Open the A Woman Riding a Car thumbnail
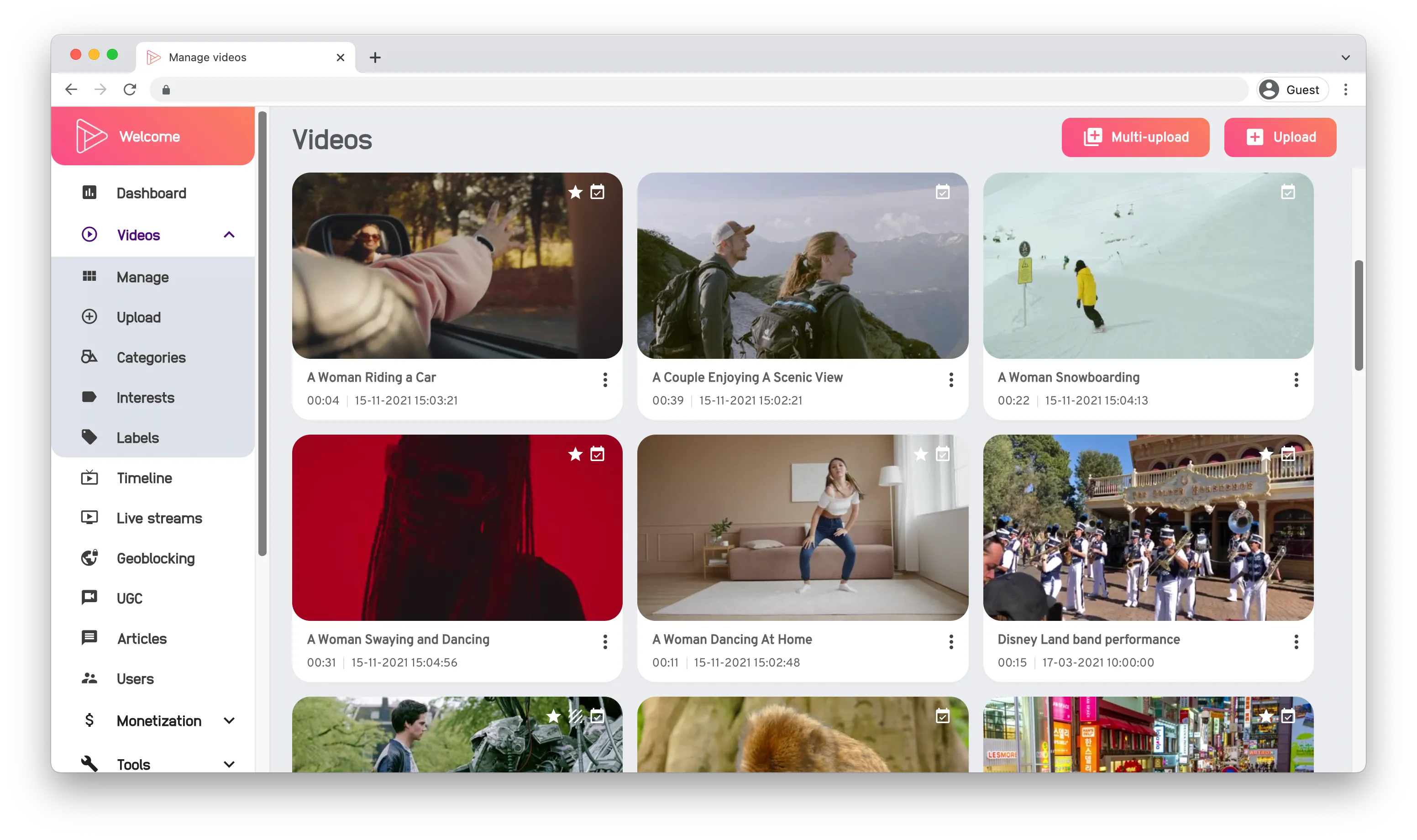1417x840 pixels. (457, 266)
